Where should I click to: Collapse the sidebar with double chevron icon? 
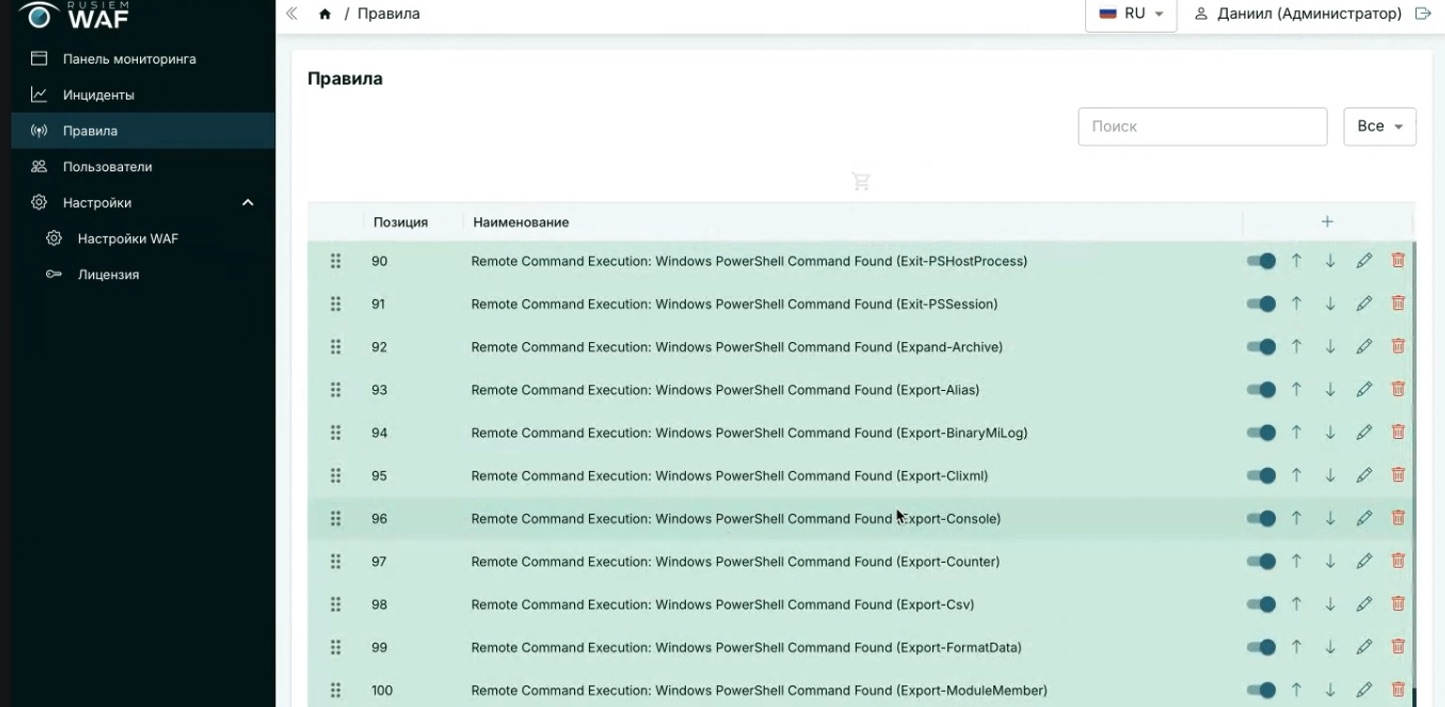[292, 14]
